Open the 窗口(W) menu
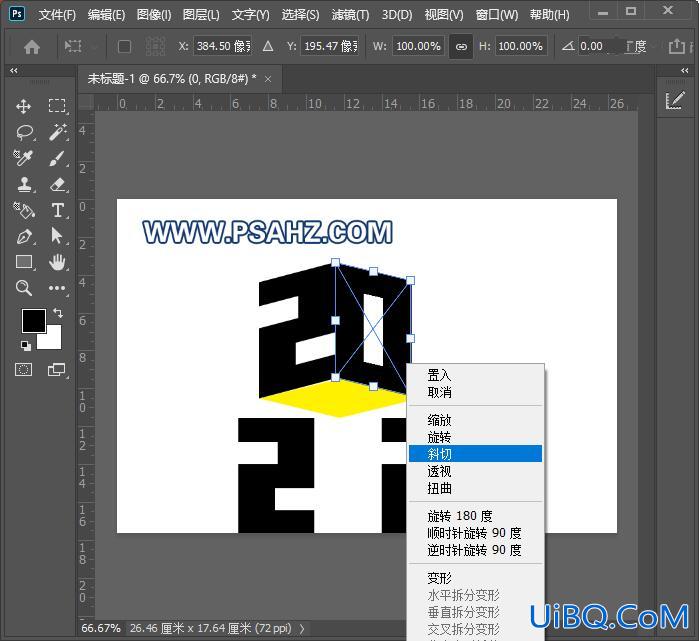 [x=497, y=15]
